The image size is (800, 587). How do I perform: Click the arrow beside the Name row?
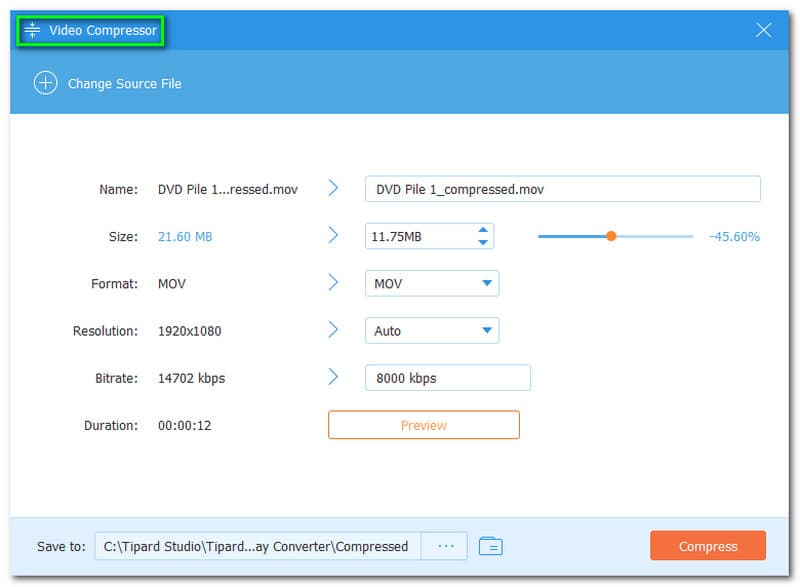tap(334, 188)
